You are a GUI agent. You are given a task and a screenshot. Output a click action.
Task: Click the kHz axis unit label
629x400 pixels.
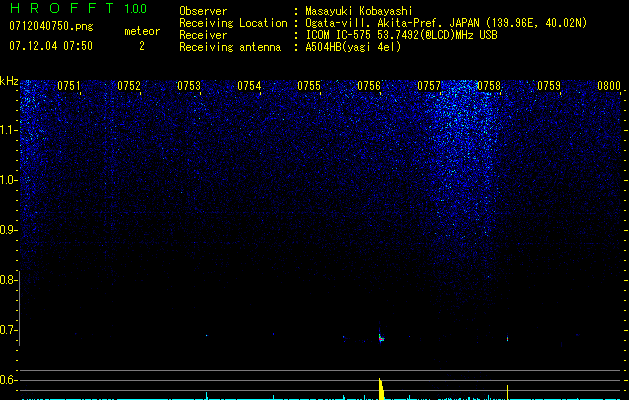[9, 81]
